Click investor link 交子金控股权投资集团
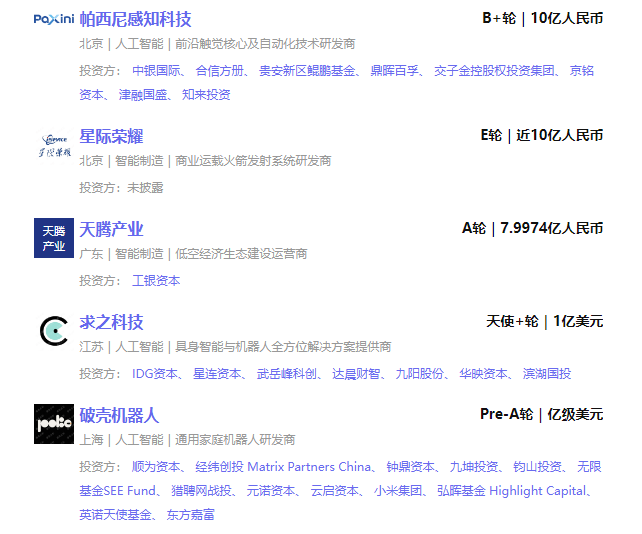 [x=494, y=71]
